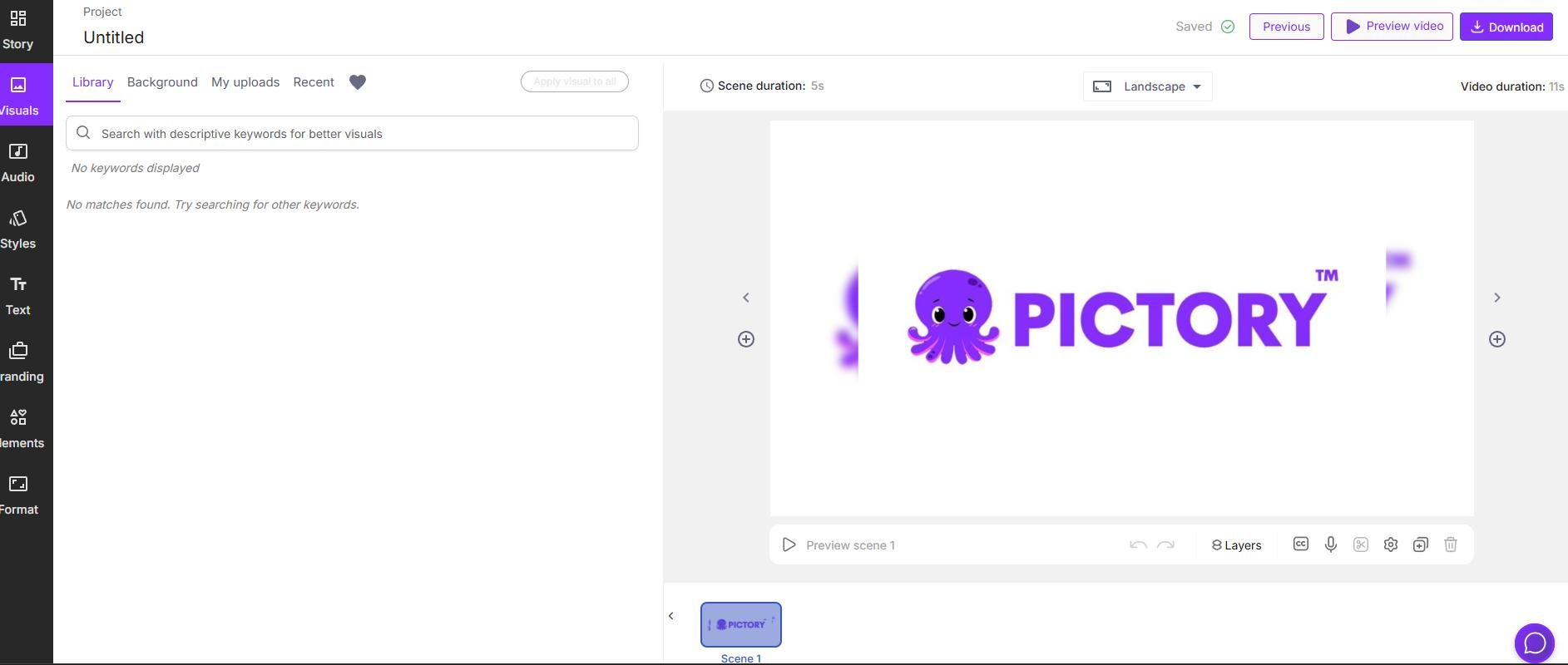Switch to the Background tab
Screen dimensions: 1568x665
coord(162,82)
